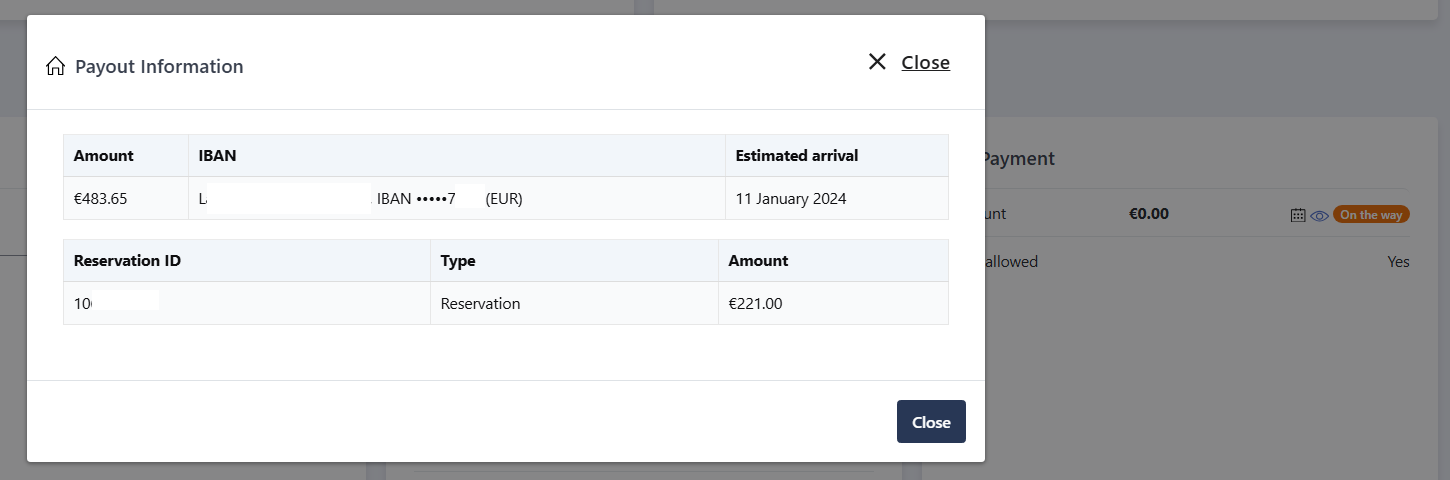Click the Payment heading behind the dialog
1450x480 pixels.
(x=1019, y=159)
